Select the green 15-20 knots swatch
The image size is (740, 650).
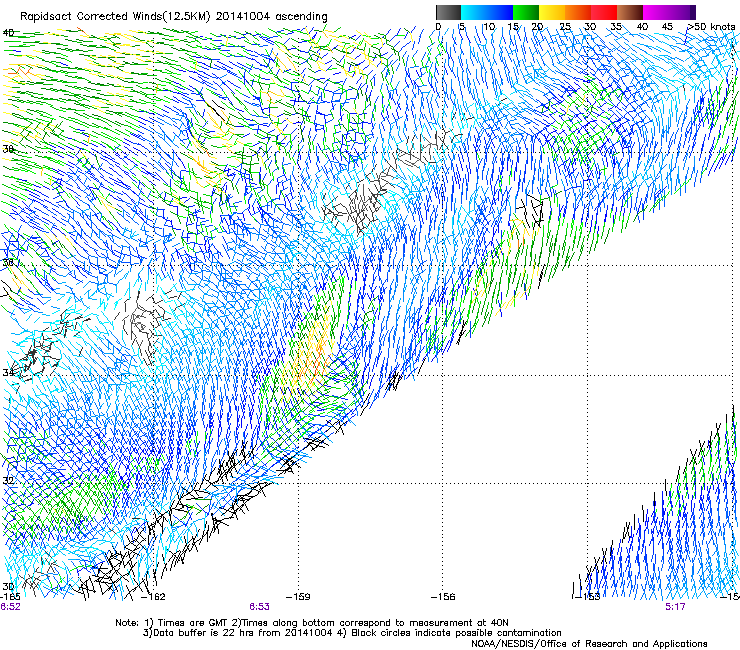526,12
